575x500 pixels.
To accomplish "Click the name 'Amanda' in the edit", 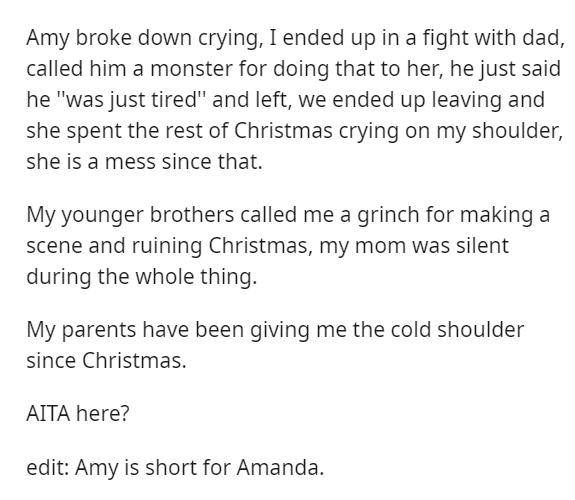I will [278, 467].
